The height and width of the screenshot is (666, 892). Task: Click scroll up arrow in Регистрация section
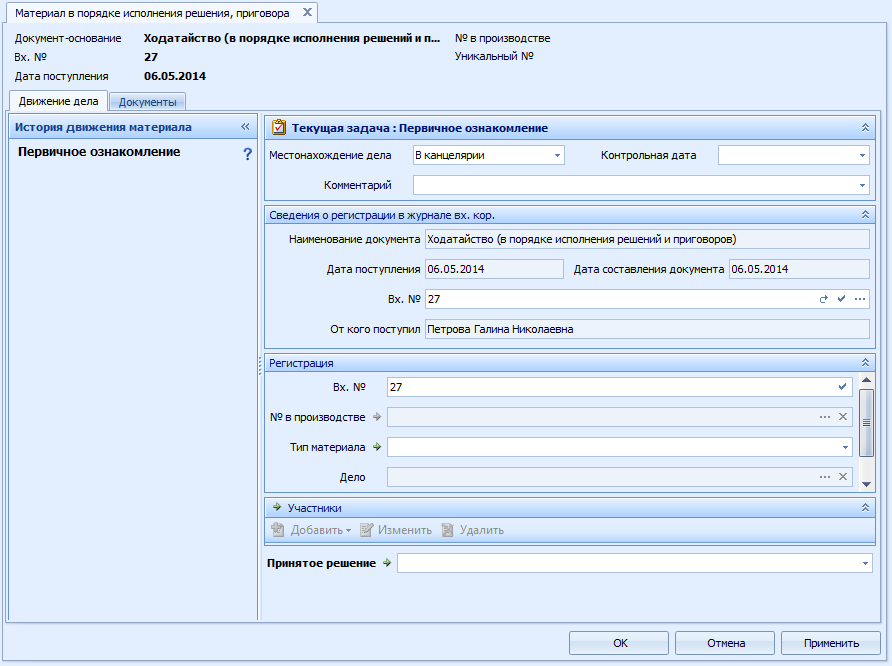866,380
